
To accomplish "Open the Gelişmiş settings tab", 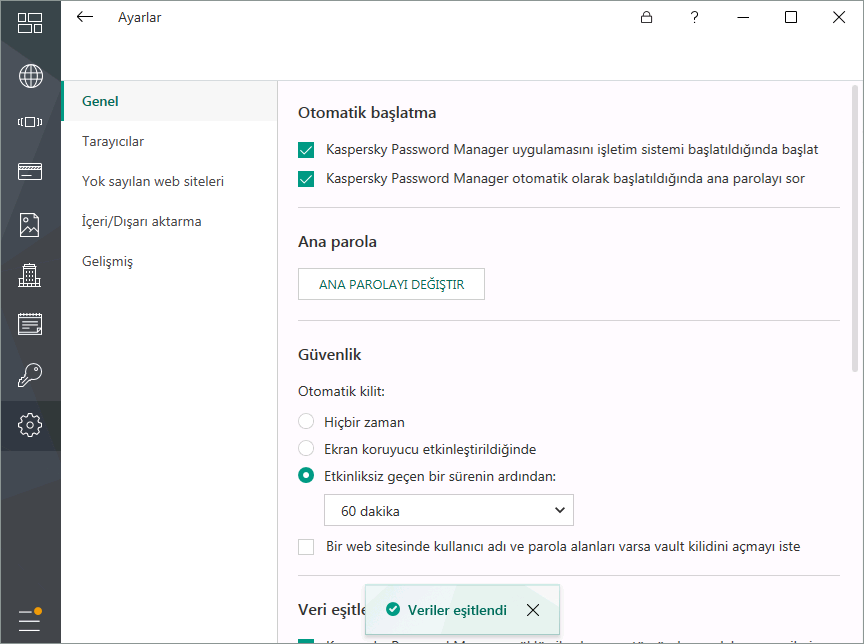I will click(x=169, y=261).
